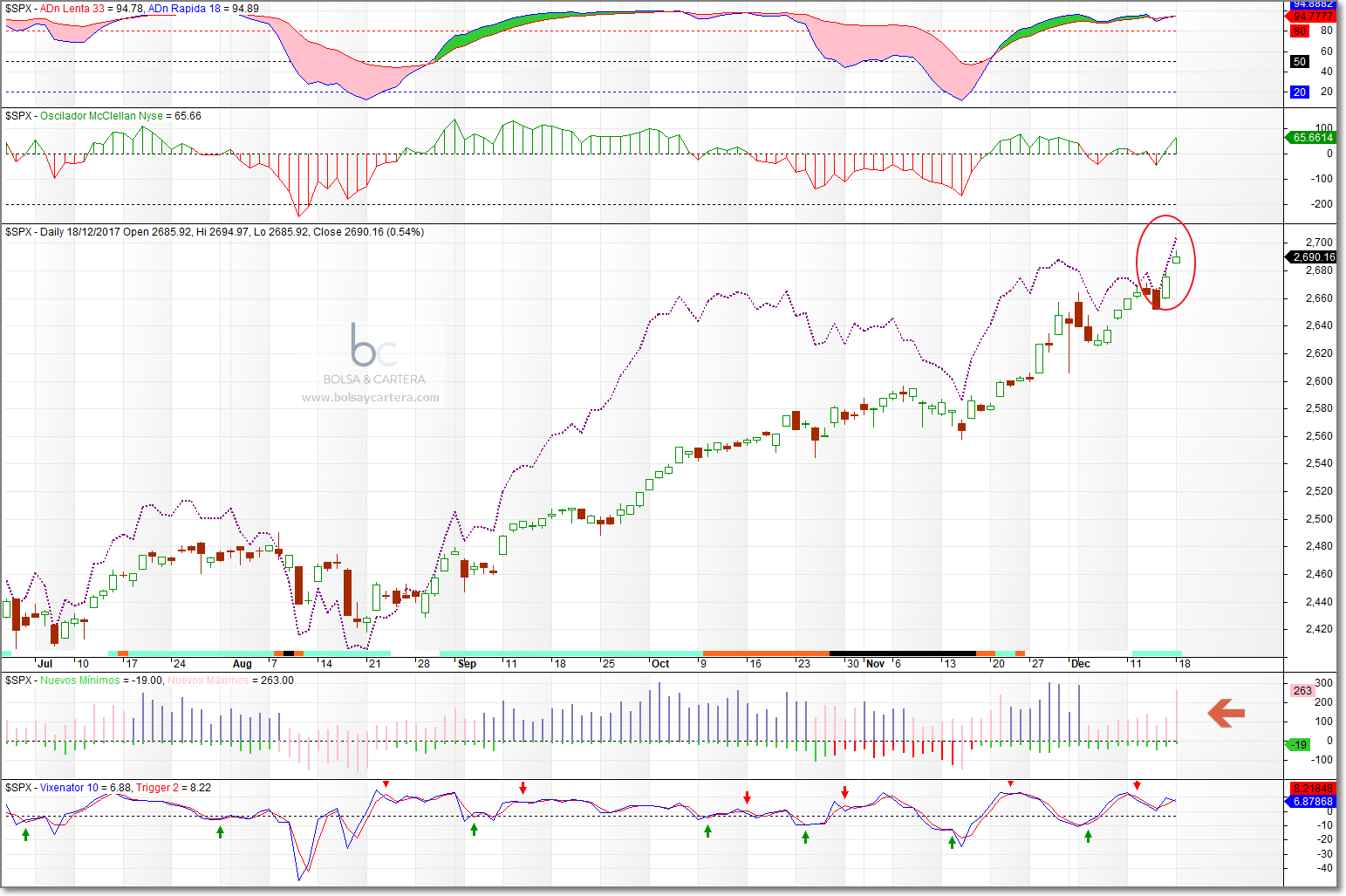Click the Nuevos Mínimos series label

(80, 681)
